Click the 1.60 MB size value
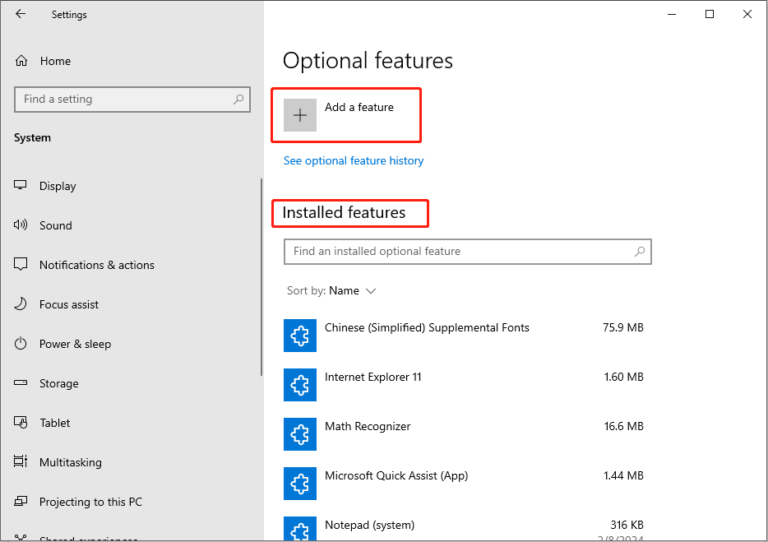The height and width of the screenshot is (542, 768). 624,377
